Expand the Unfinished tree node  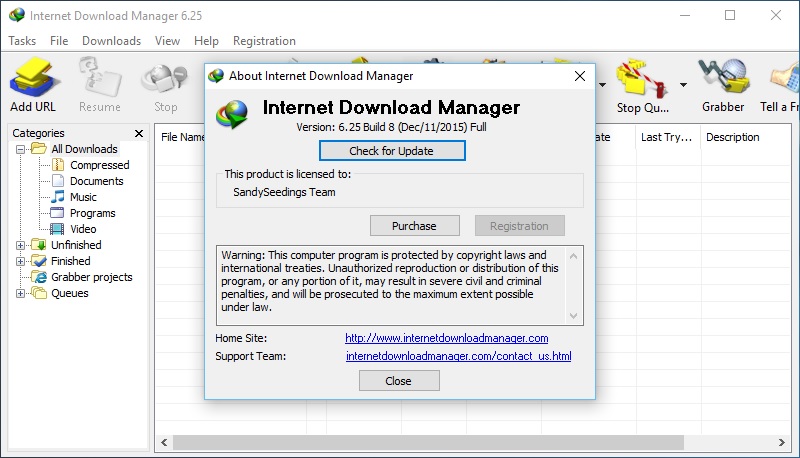20,245
